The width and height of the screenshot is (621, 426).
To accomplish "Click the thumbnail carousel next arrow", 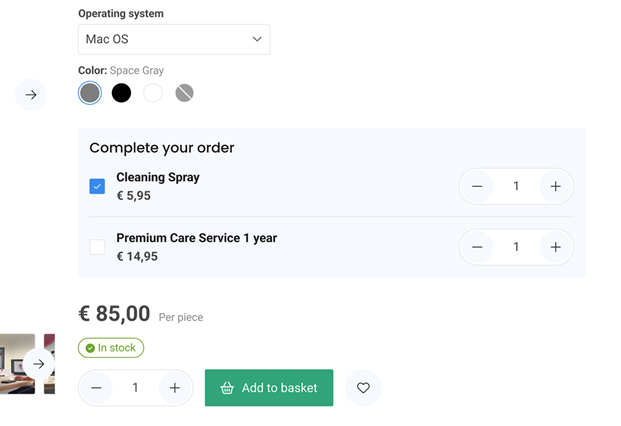I will pos(38,364).
